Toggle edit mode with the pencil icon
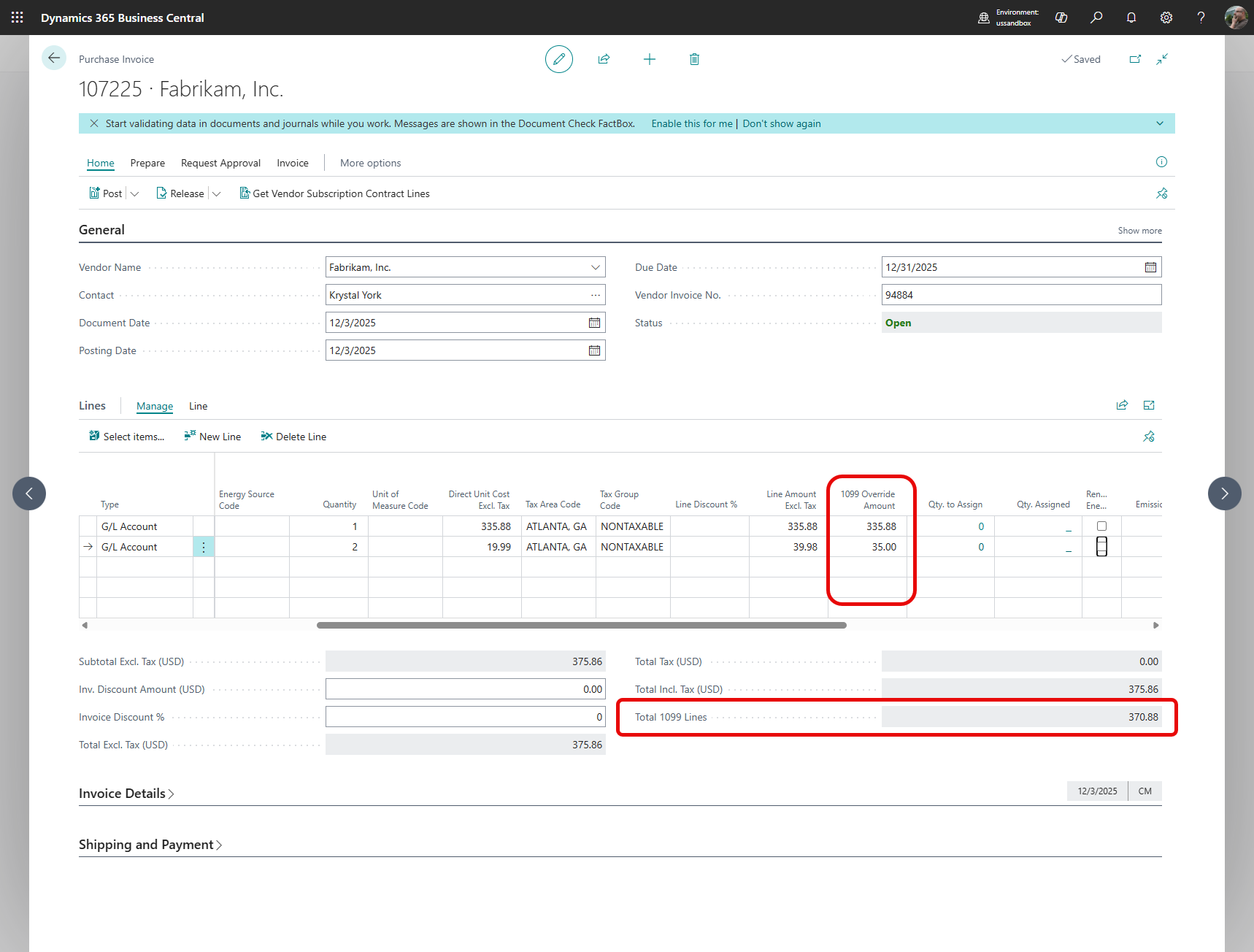Image resolution: width=1254 pixels, height=952 pixels. pyautogui.click(x=559, y=59)
